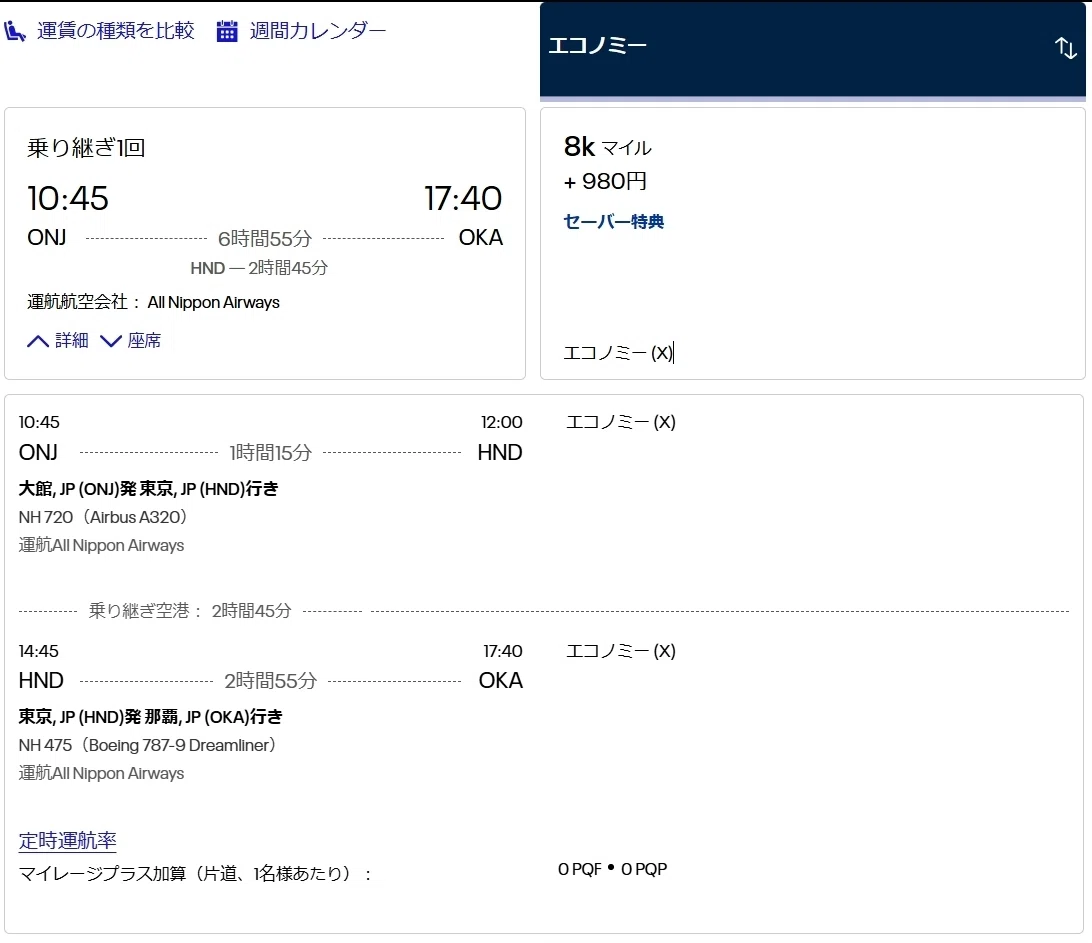
Task: Click the sort arrows icon in エコノミー header
Action: pos(1066,47)
